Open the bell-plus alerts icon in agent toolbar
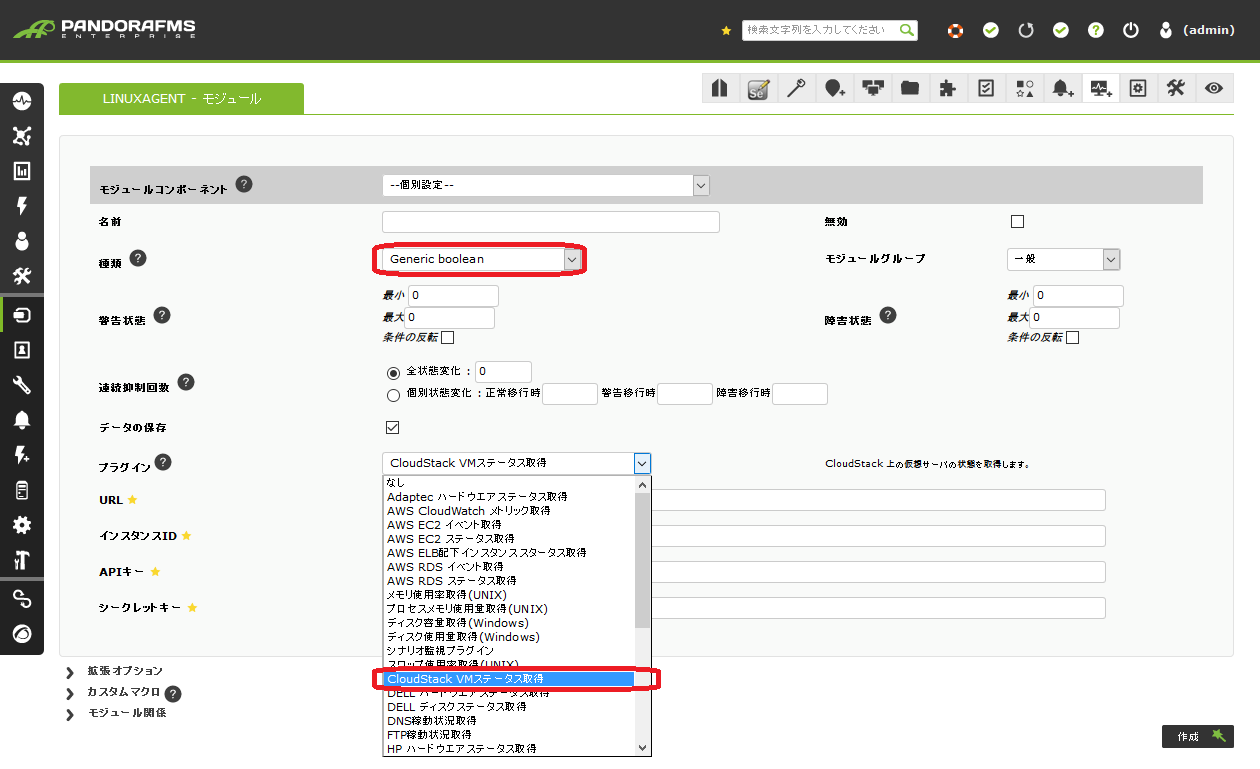This screenshot has width=1260, height=769. coord(1062,88)
